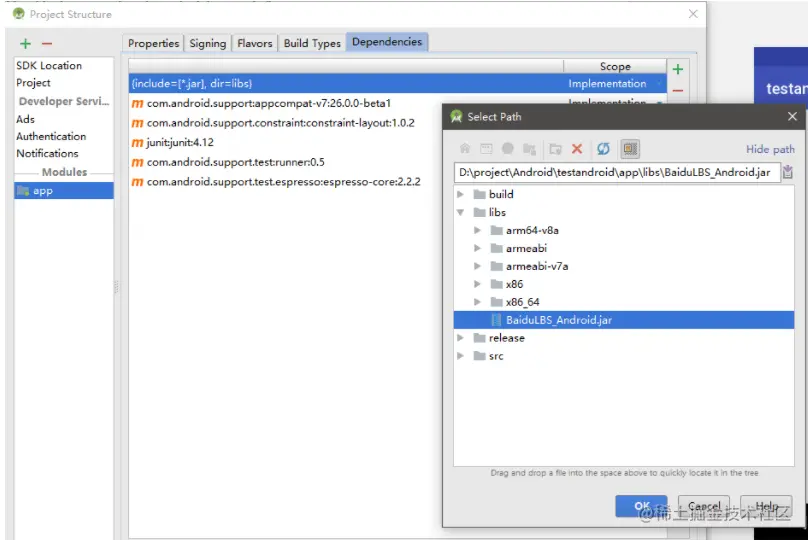Image resolution: width=808 pixels, height=540 pixels.
Task: Click the Project directory icon in Select Path
Action: (508, 149)
